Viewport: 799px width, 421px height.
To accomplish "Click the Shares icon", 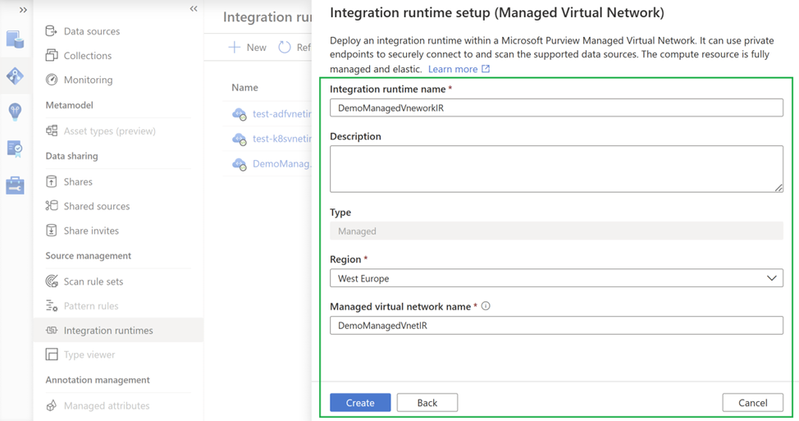I will (51, 181).
